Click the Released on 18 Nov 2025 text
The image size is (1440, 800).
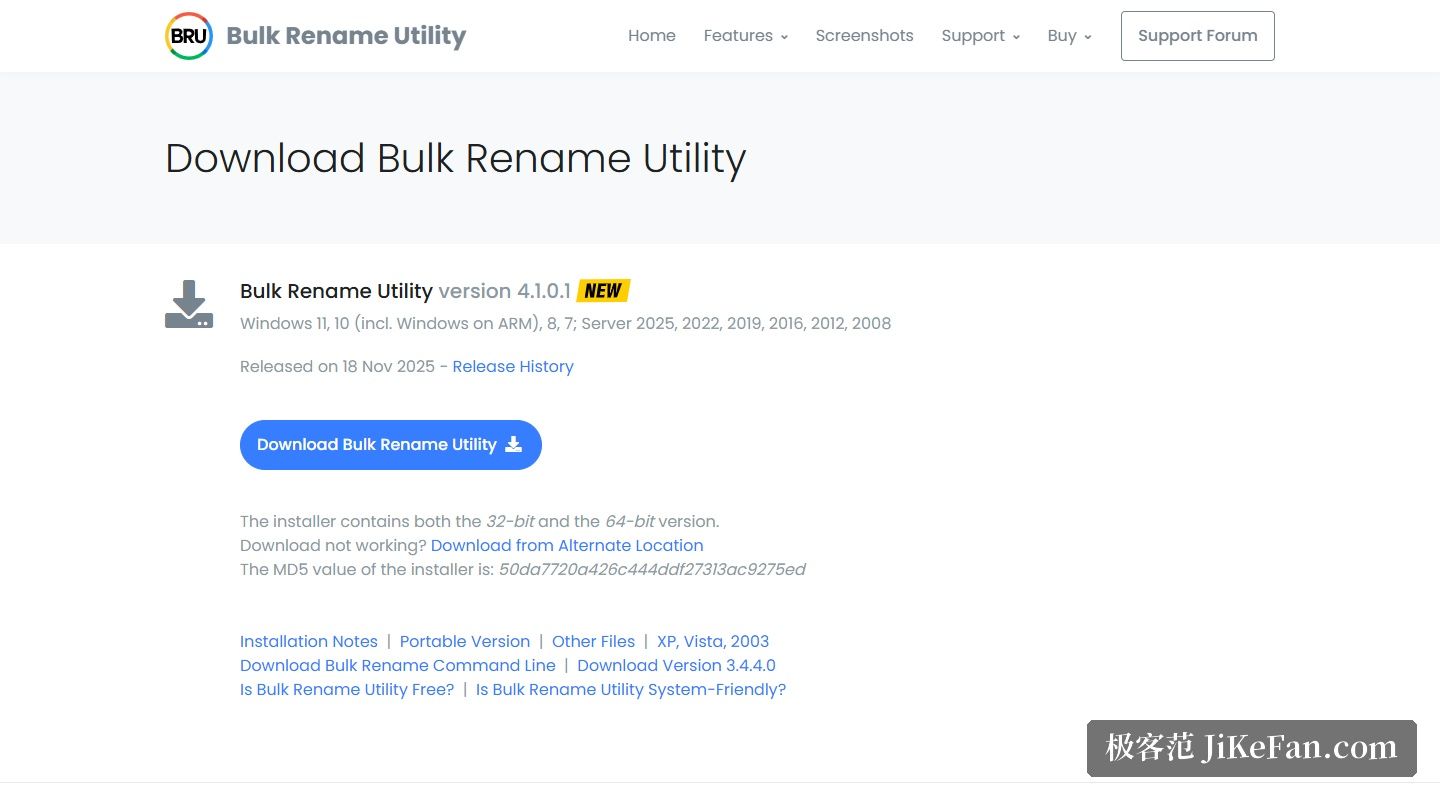tap(337, 367)
